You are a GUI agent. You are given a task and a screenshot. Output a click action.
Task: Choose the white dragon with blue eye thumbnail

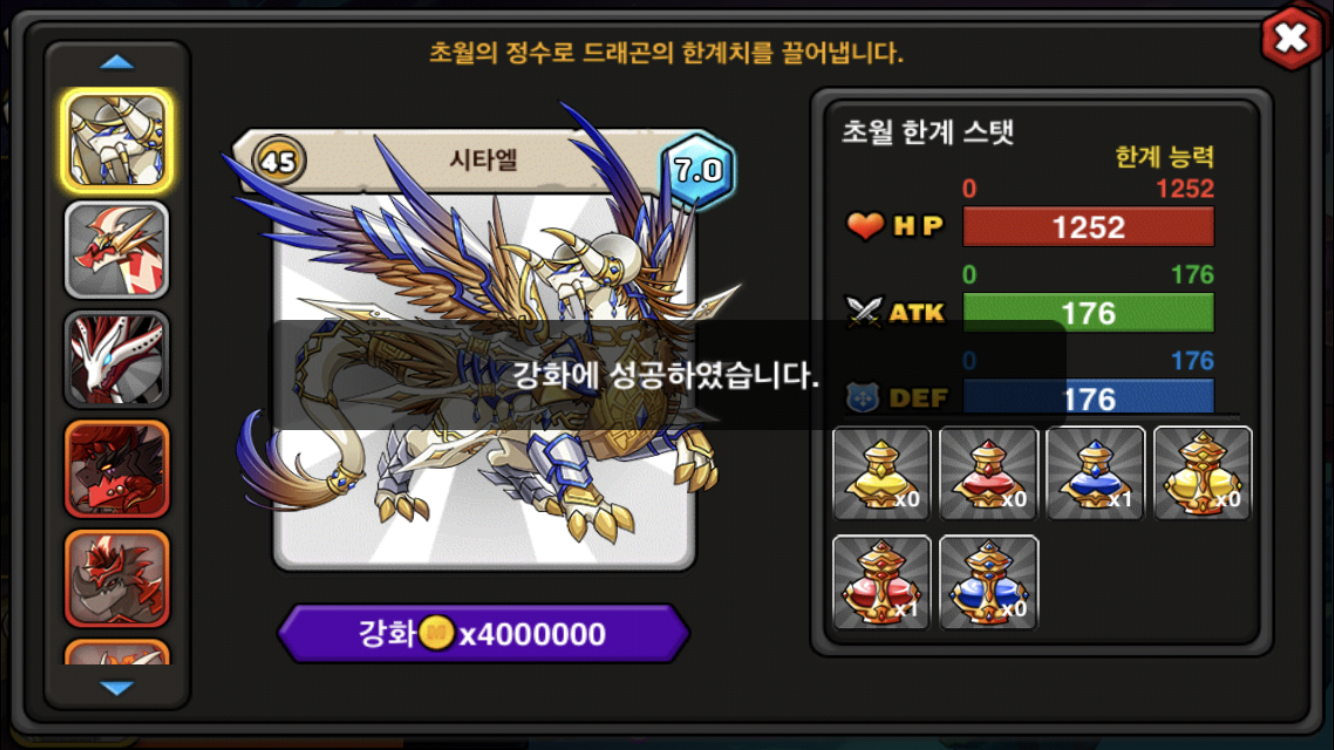pos(117,359)
